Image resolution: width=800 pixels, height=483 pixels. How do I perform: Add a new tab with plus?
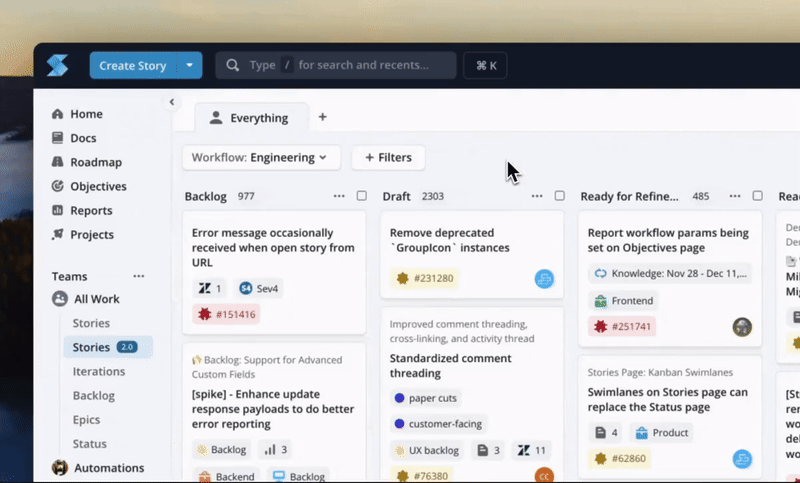(x=322, y=117)
